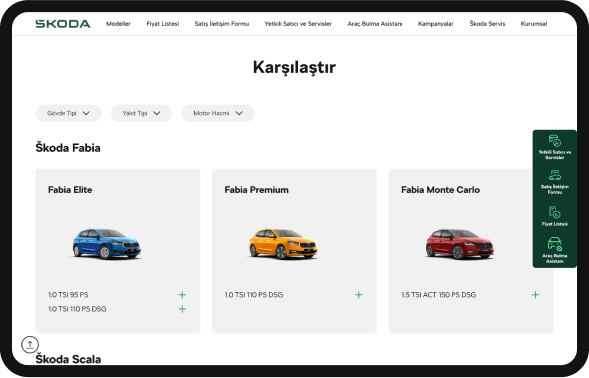Click the orange Fabia Premium car image
This screenshot has height=378, width=589.
pyautogui.click(x=283, y=244)
